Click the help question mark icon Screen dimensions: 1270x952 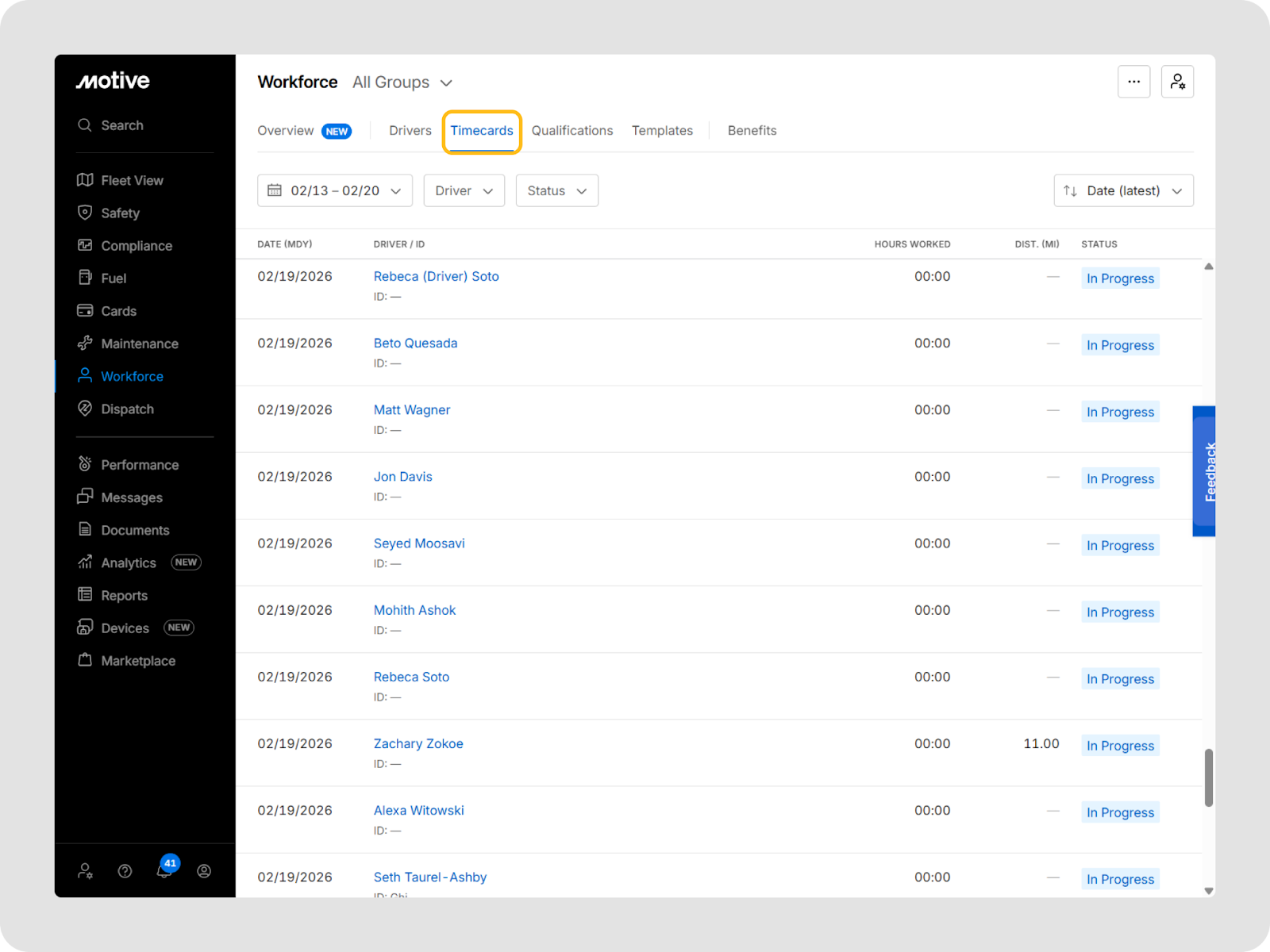[x=125, y=871]
